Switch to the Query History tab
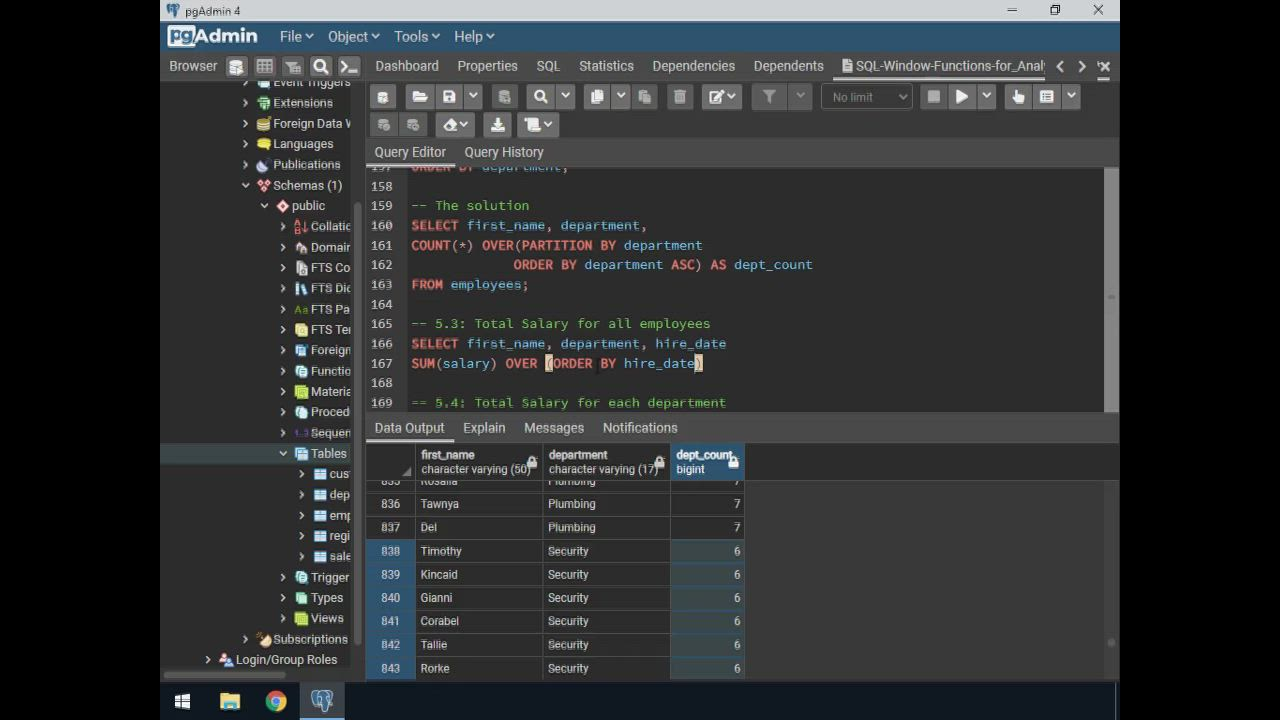Image resolution: width=1280 pixels, height=720 pixels. [x=503, y=152]
